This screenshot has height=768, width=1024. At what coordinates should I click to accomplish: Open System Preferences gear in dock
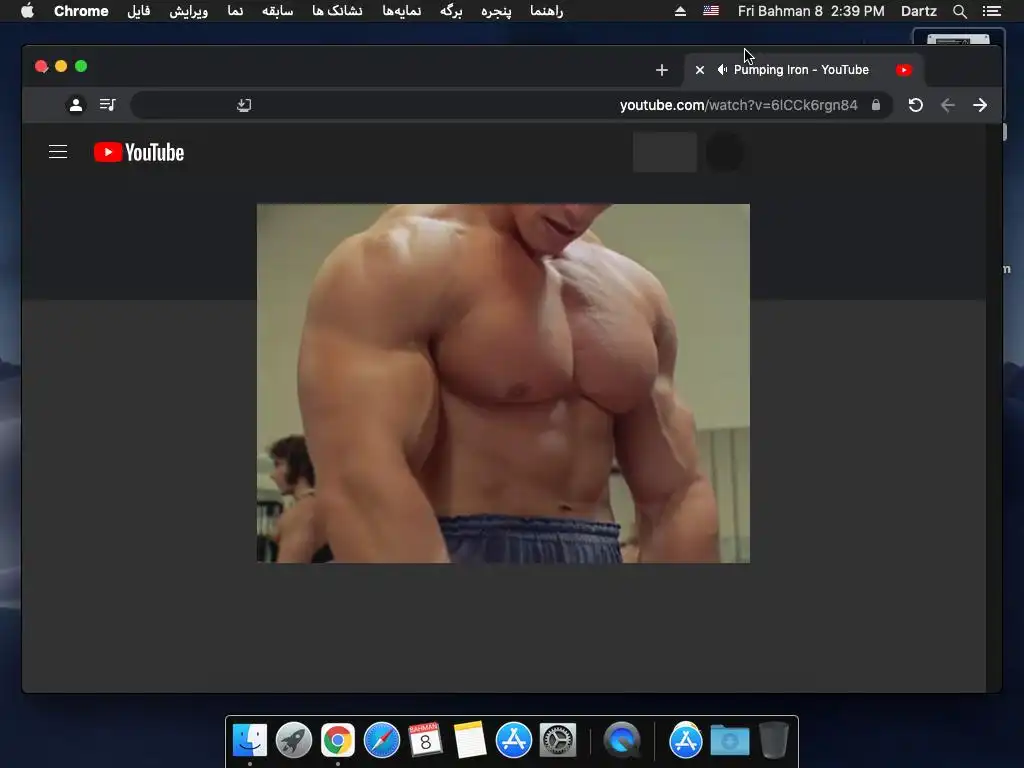coord(558,740)
